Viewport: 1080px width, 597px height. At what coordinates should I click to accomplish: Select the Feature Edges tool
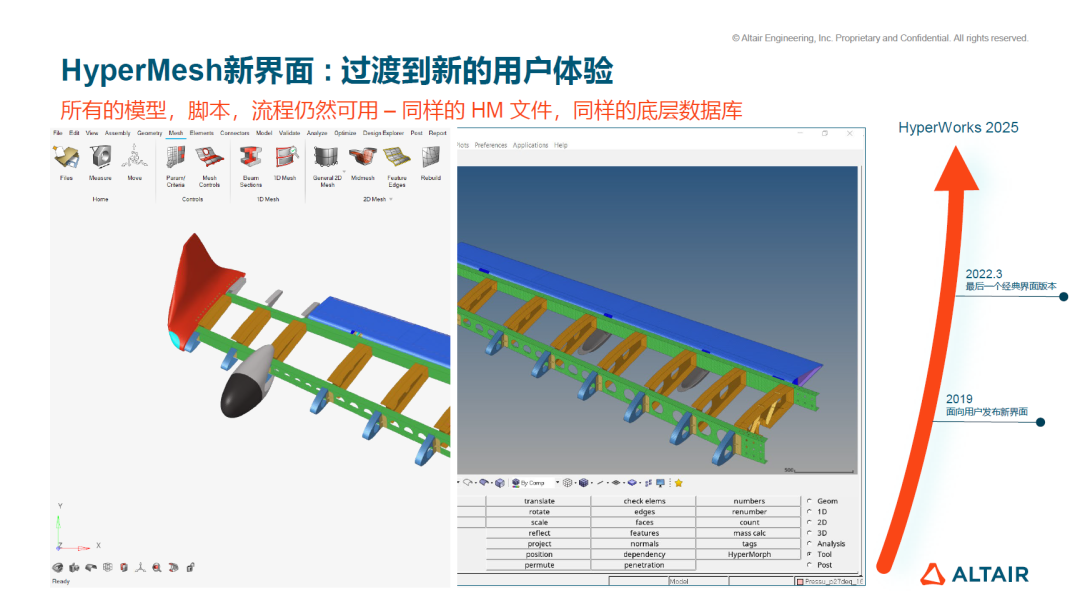point(397,159)
